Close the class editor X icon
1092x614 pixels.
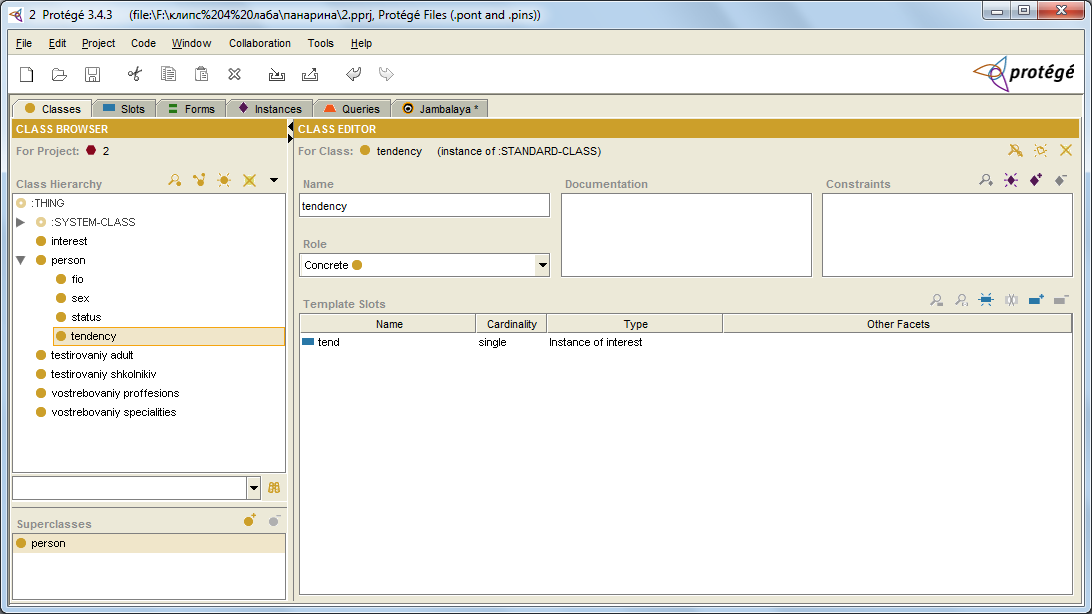(1066, 150)
